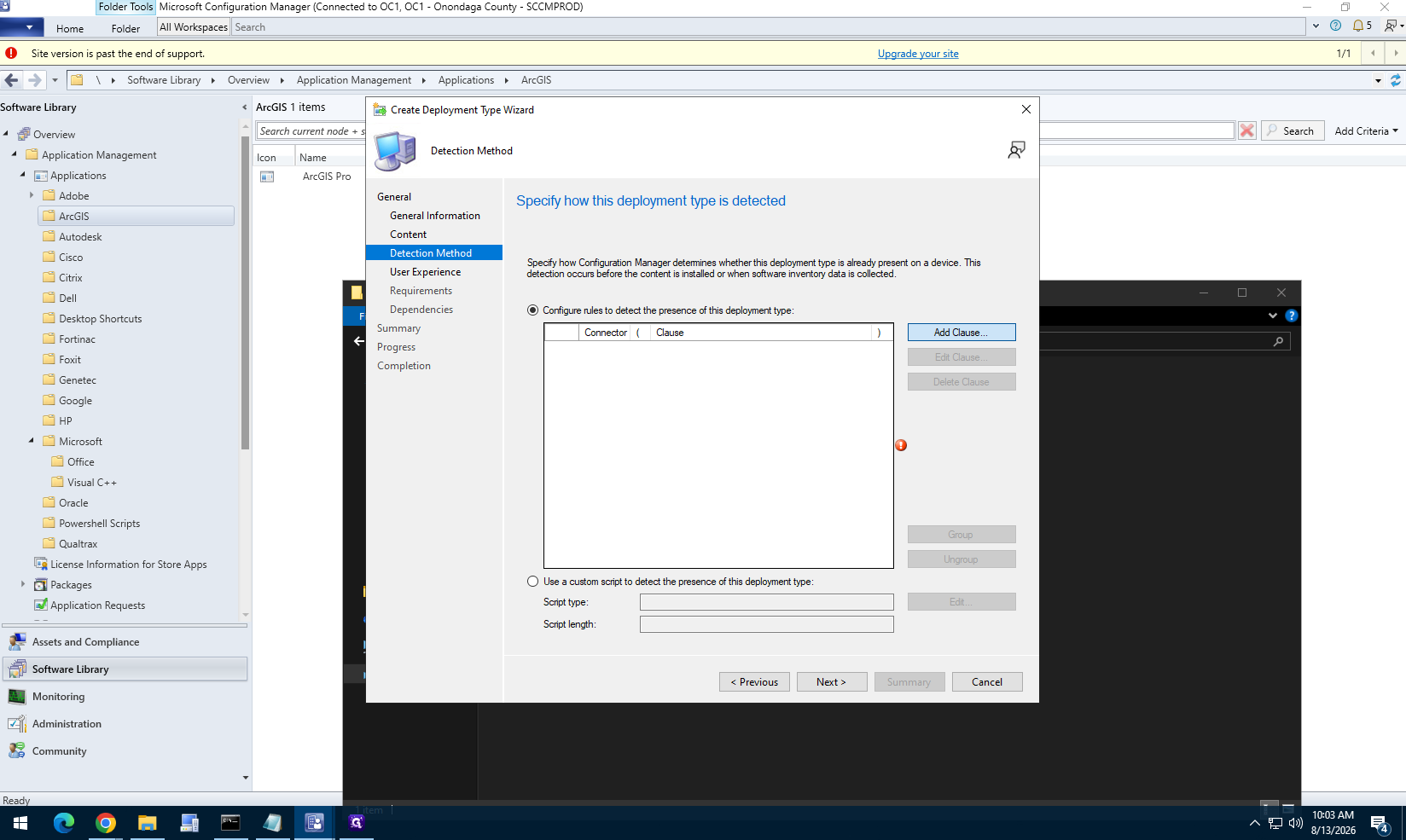The height and width of the screenshot is (840, 1406).
Task: Click the red error indicator beside the clause list
Action: point(901,445)
